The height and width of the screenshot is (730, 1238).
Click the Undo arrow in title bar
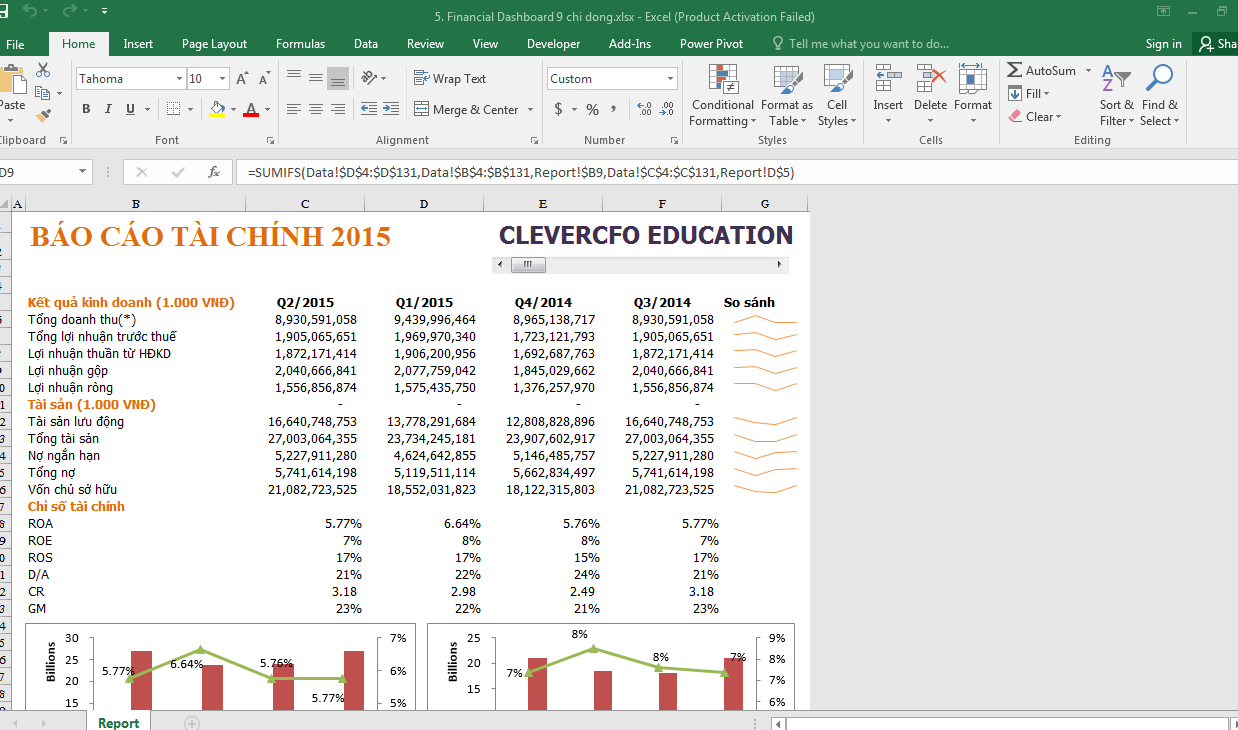[x=30, y=12]
